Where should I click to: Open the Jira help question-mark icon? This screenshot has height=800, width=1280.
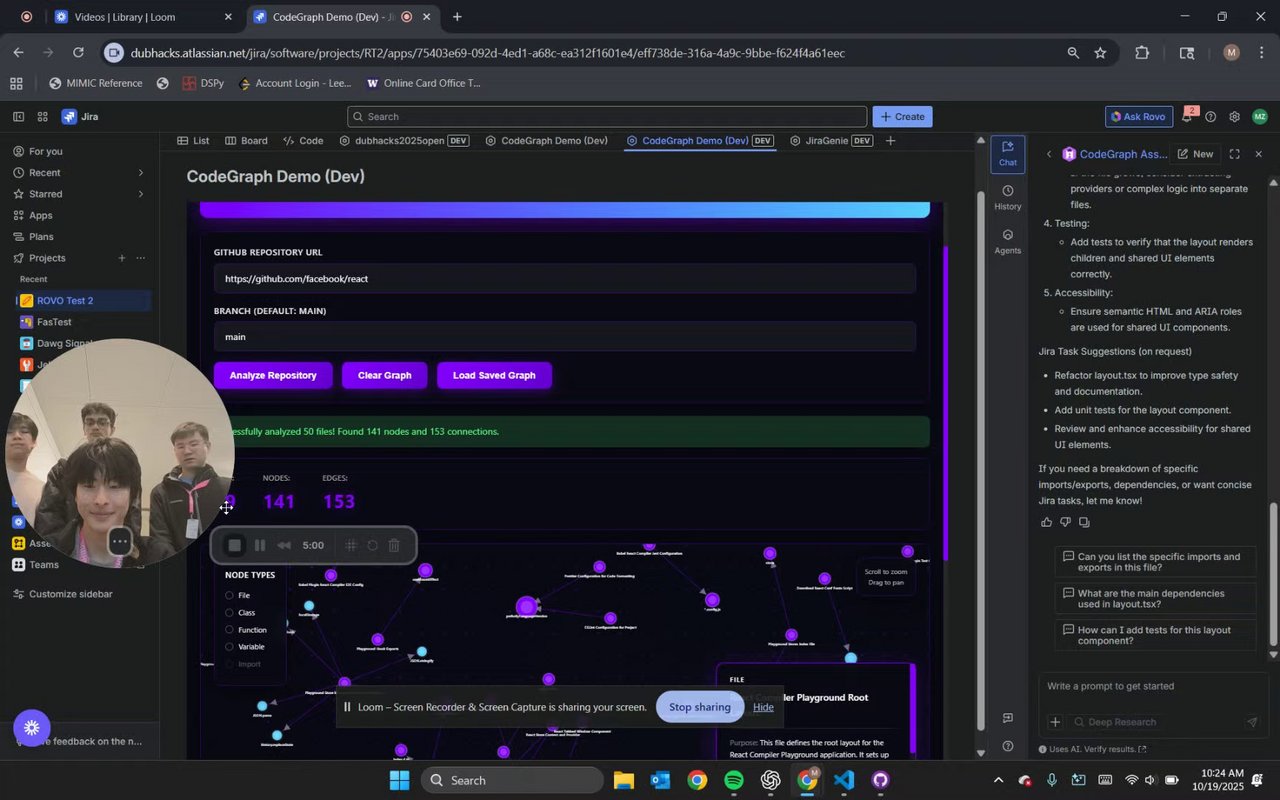(x=1211, y=117)
